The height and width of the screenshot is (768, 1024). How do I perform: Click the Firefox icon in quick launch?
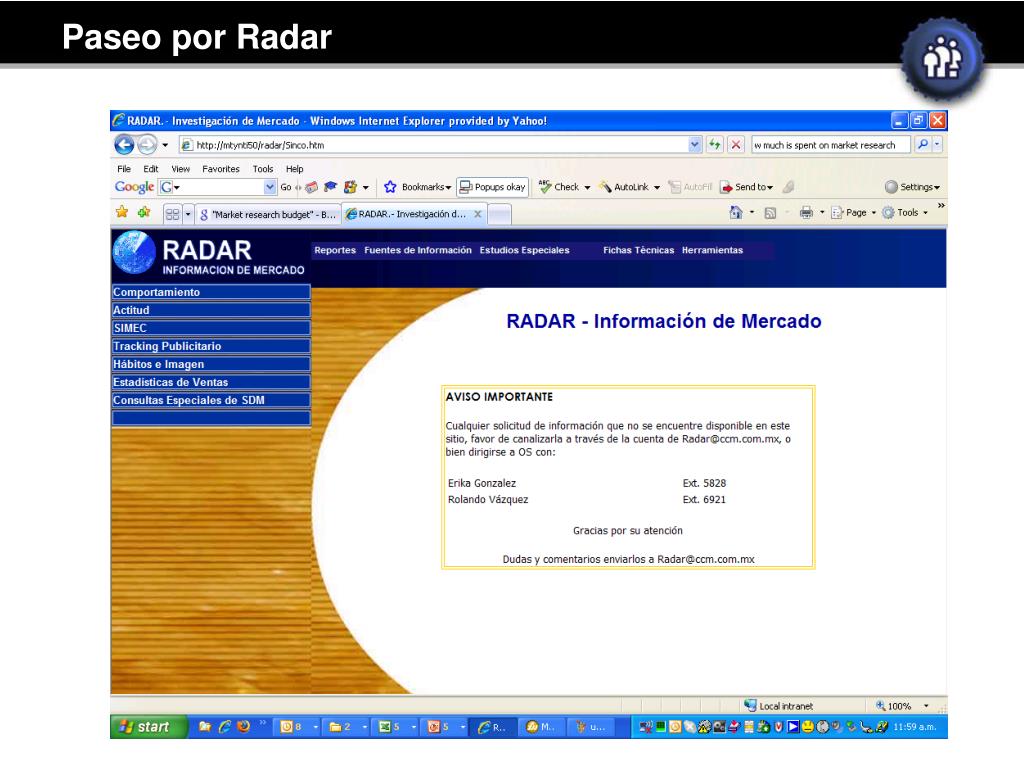click(x=244, y=726)
